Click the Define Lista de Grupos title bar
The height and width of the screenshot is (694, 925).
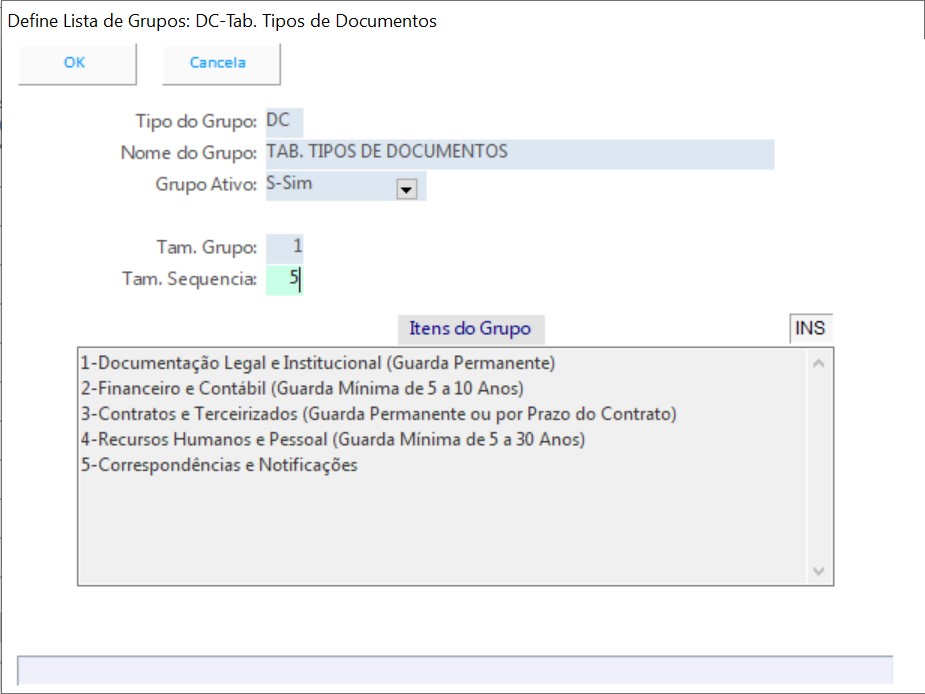pyautogui.click(x=400, y=20)
